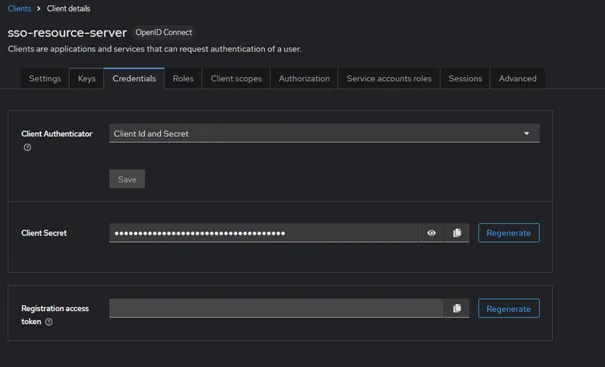Expand the Client Authenticator dropdown arrow
605x367 pixels.
(526, 134)
